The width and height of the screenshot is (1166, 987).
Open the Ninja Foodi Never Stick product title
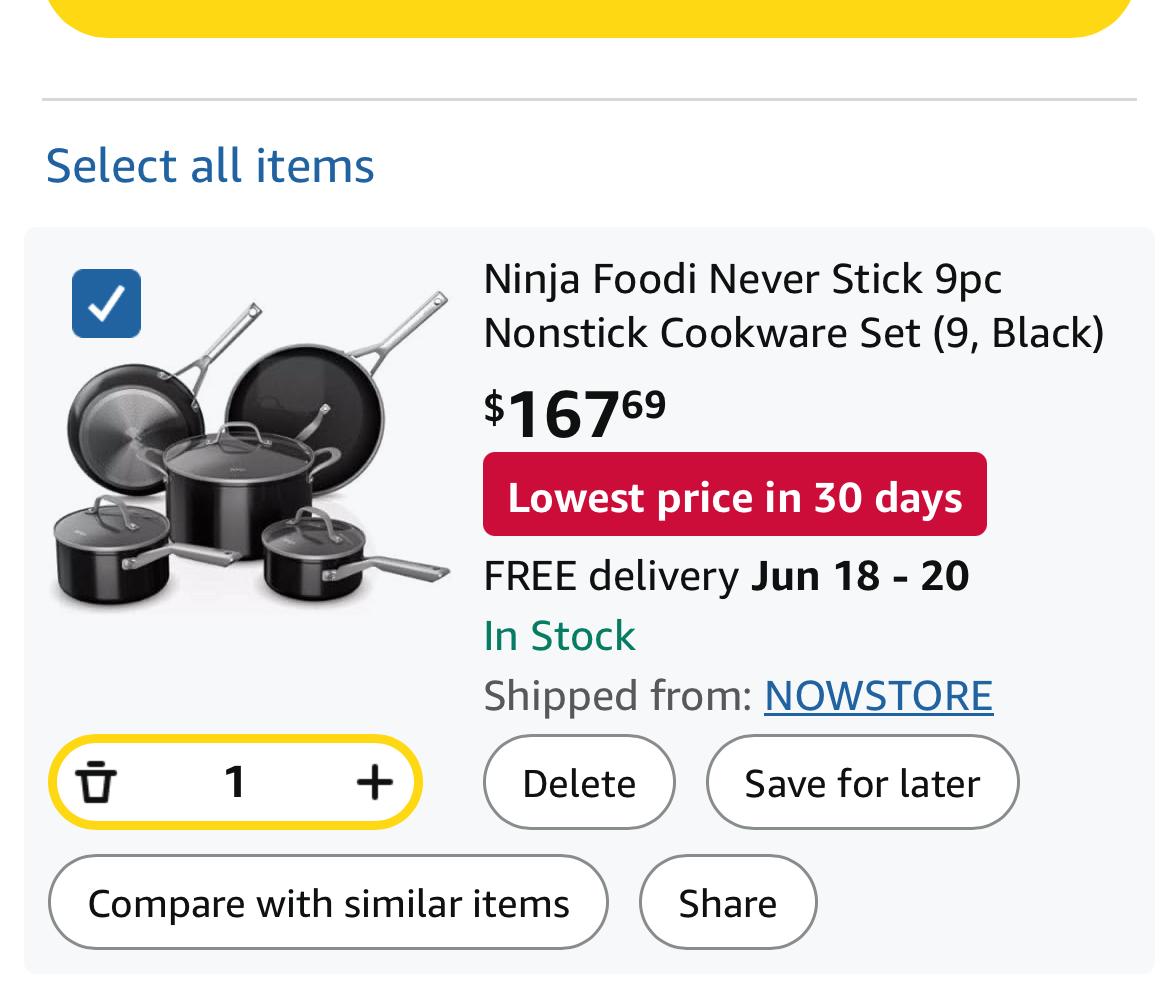793,306
